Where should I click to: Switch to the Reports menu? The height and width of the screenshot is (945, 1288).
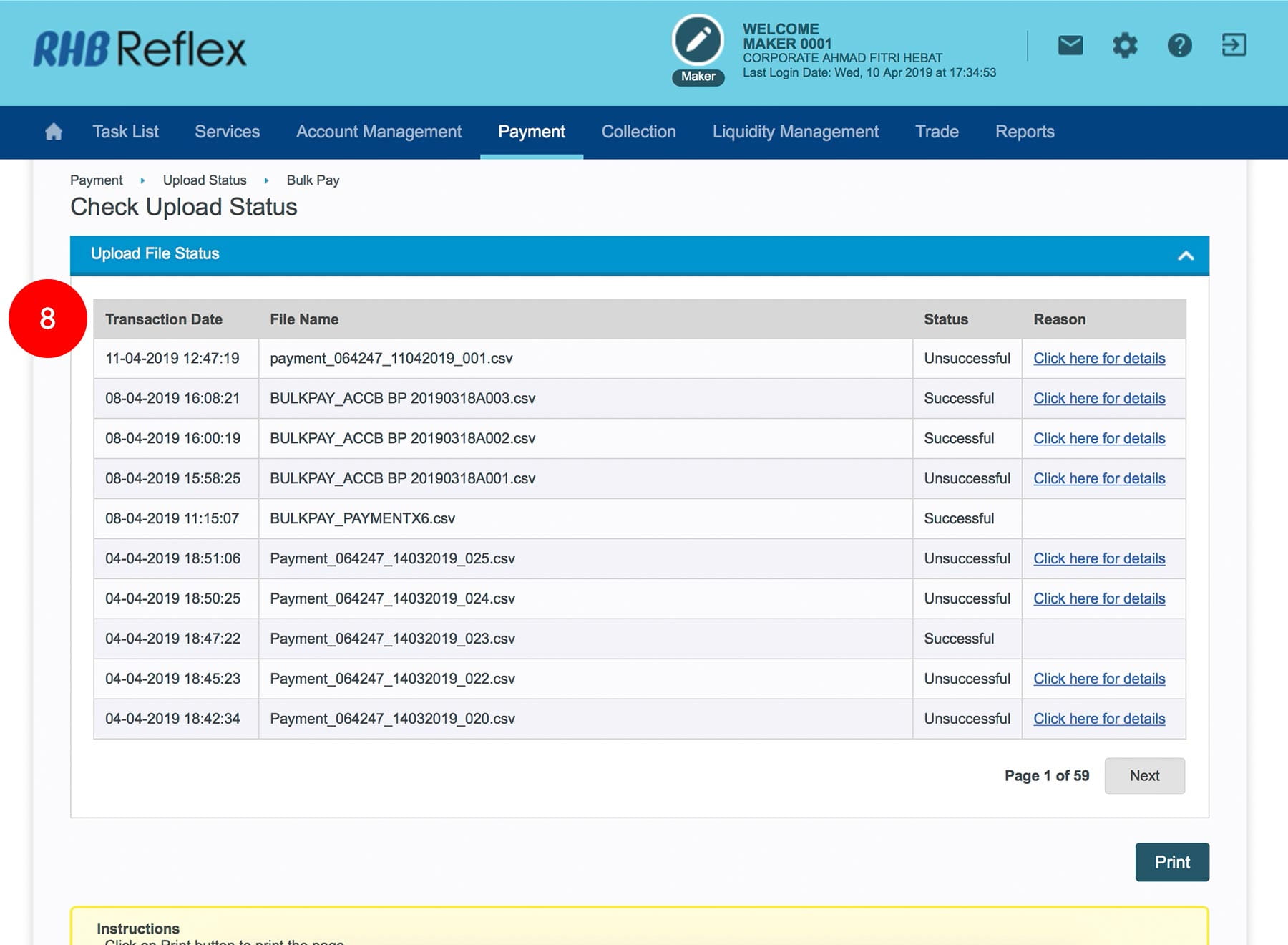[x=1024, y=132]
